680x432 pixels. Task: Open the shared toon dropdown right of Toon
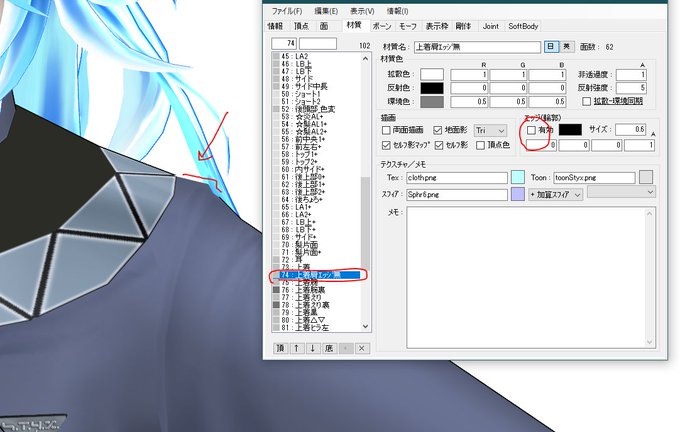(621, 192)
